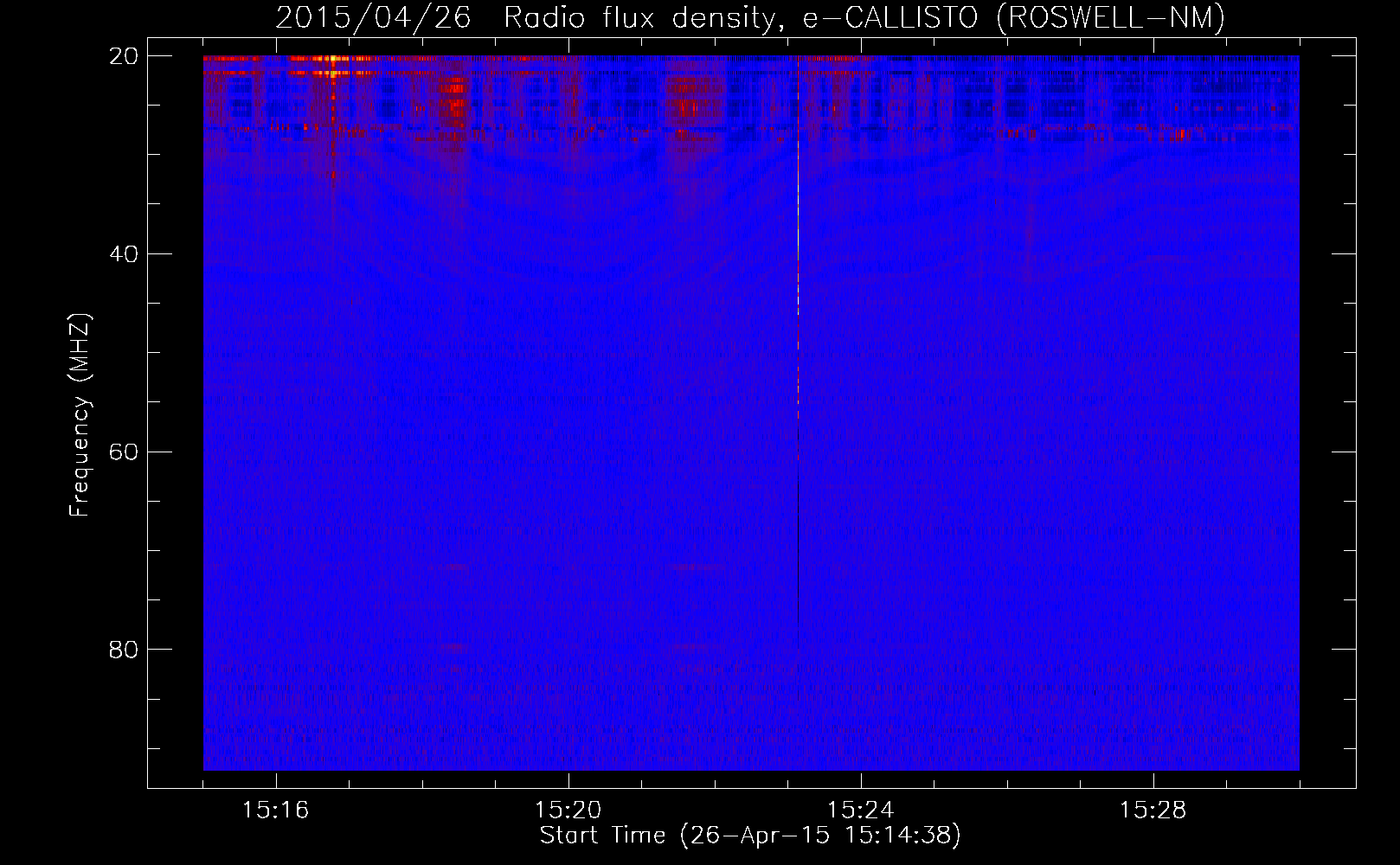Click the 15:20 time tick label
1400x865 pixels.
click(568, 810)
